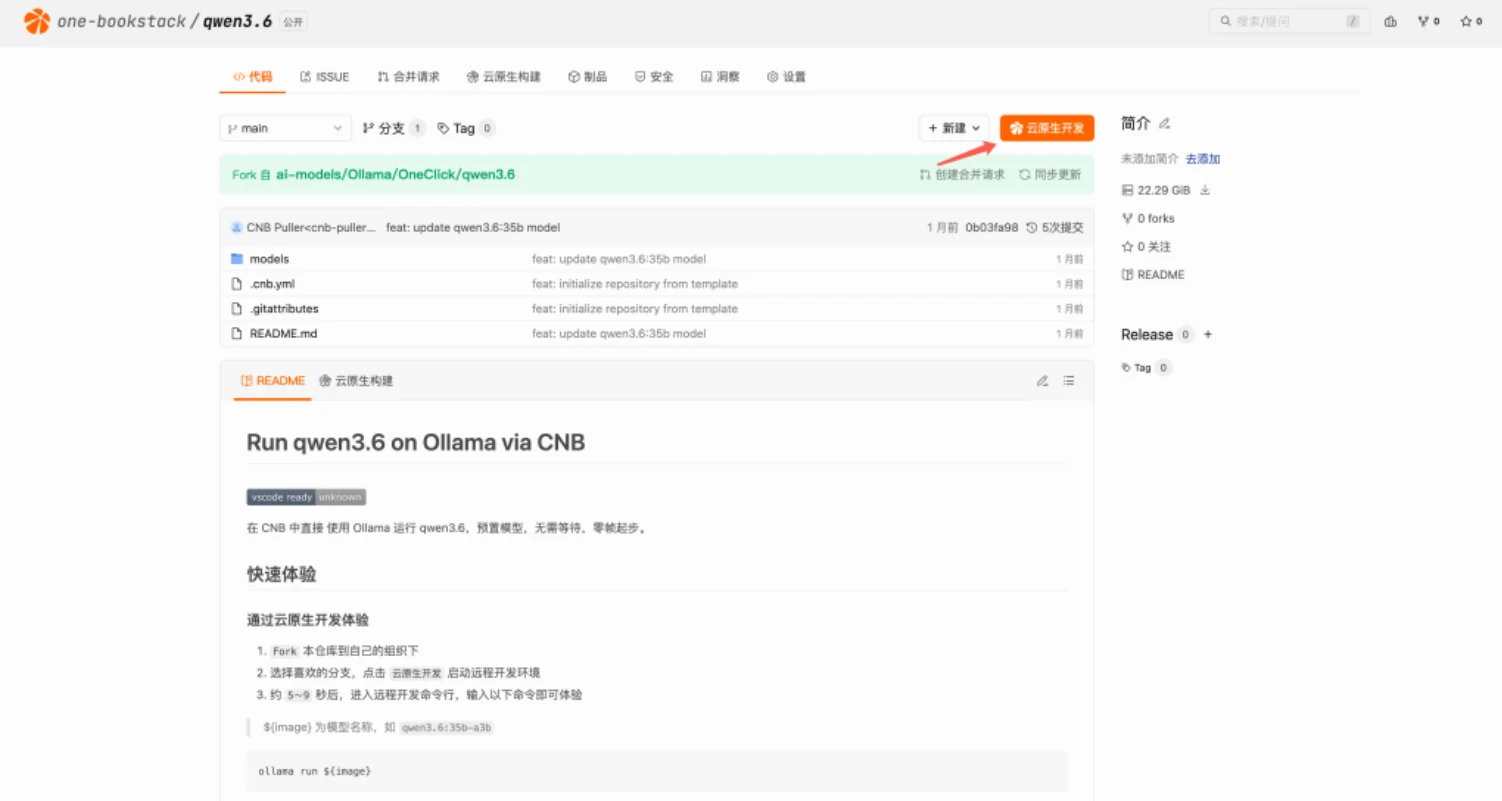Edit README with the pencil icon

[x=1042, y=381]
